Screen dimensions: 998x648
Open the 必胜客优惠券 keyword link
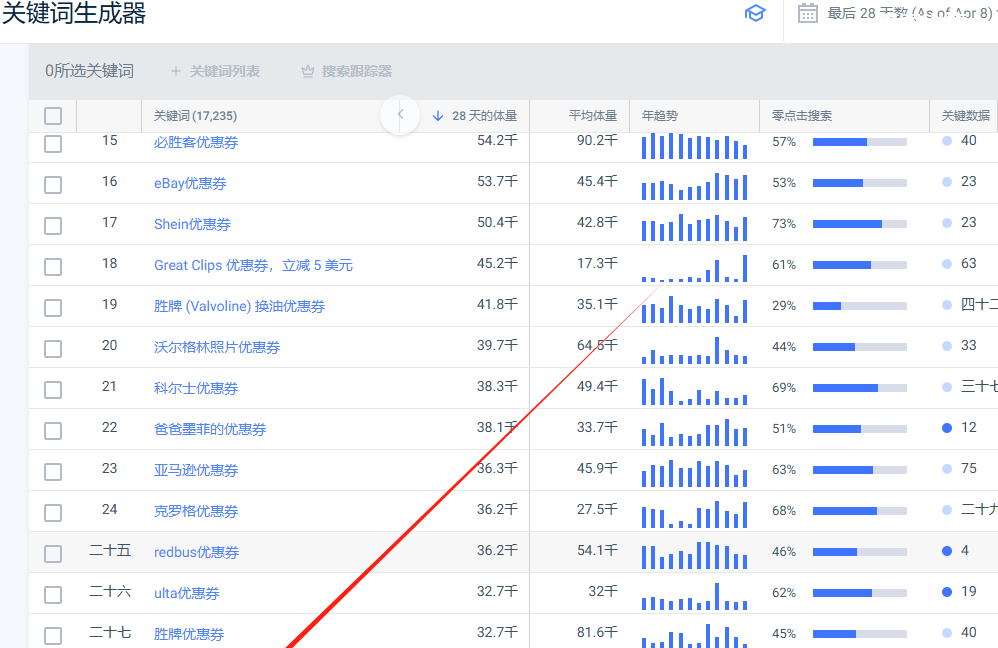pyautogui.click(x=196, y=143)
